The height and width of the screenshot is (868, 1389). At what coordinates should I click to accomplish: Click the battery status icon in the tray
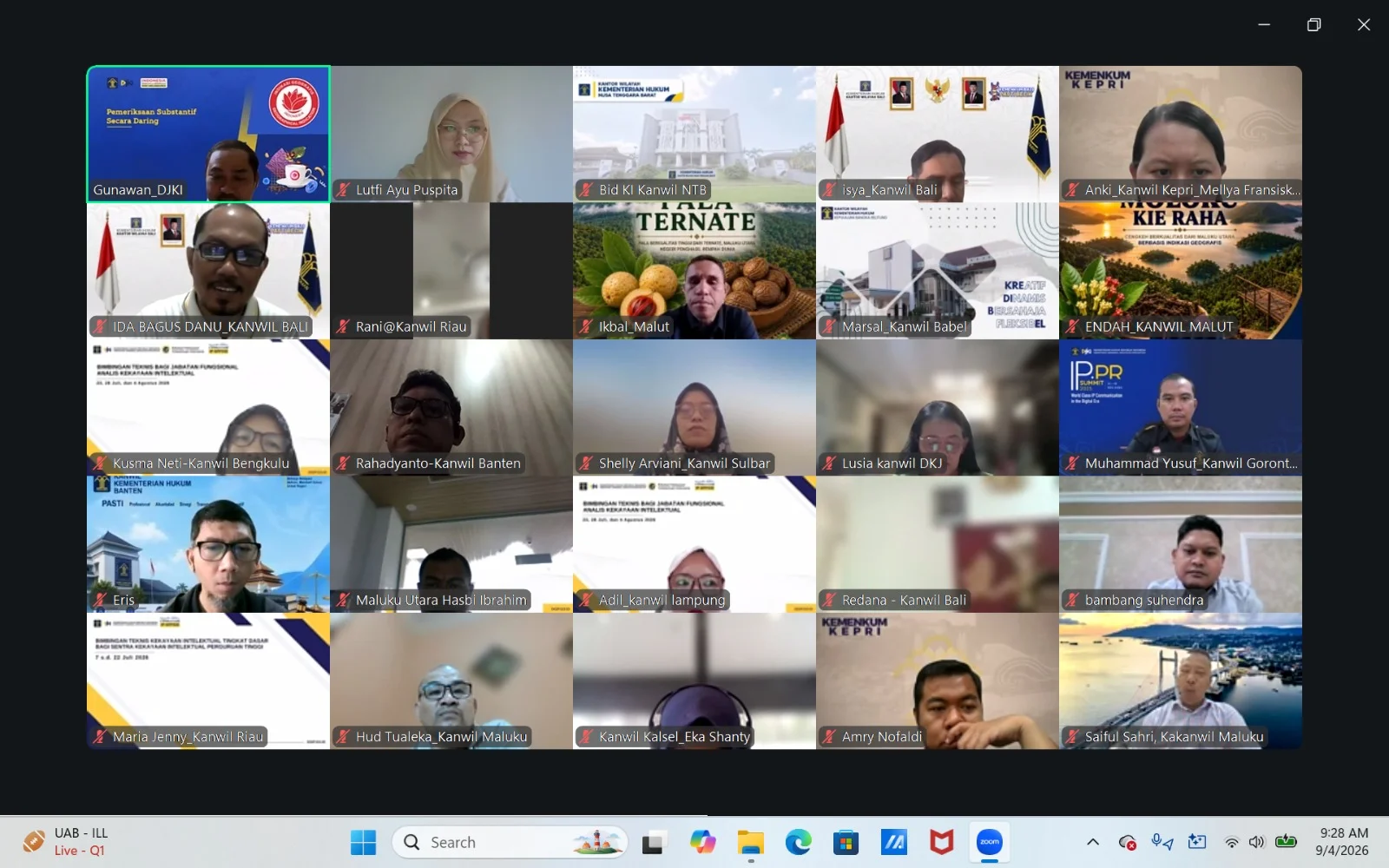coord(1286,842)
